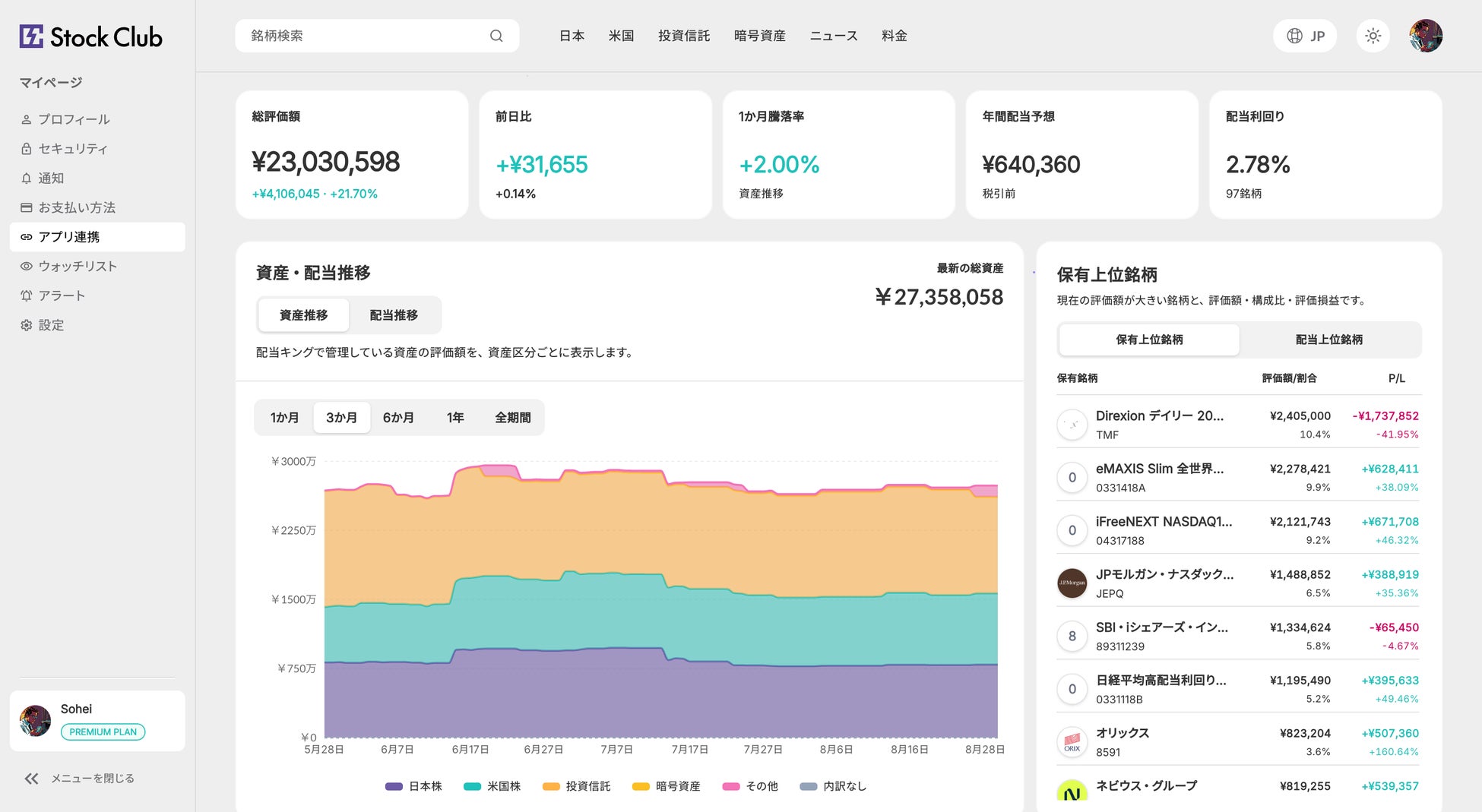This screenshot has height=812, width=1482.
Task: Click the PREMIUM PLAN badge
Action: click(103, 732)
